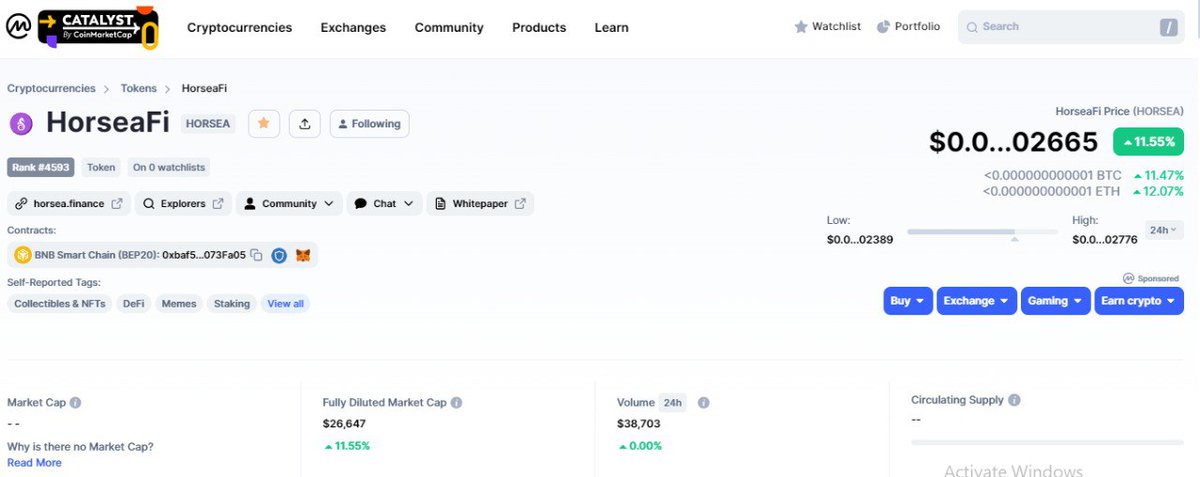Click the Collectibles & NFTs tag
1200x477 pixels.
tap(59, 304)
